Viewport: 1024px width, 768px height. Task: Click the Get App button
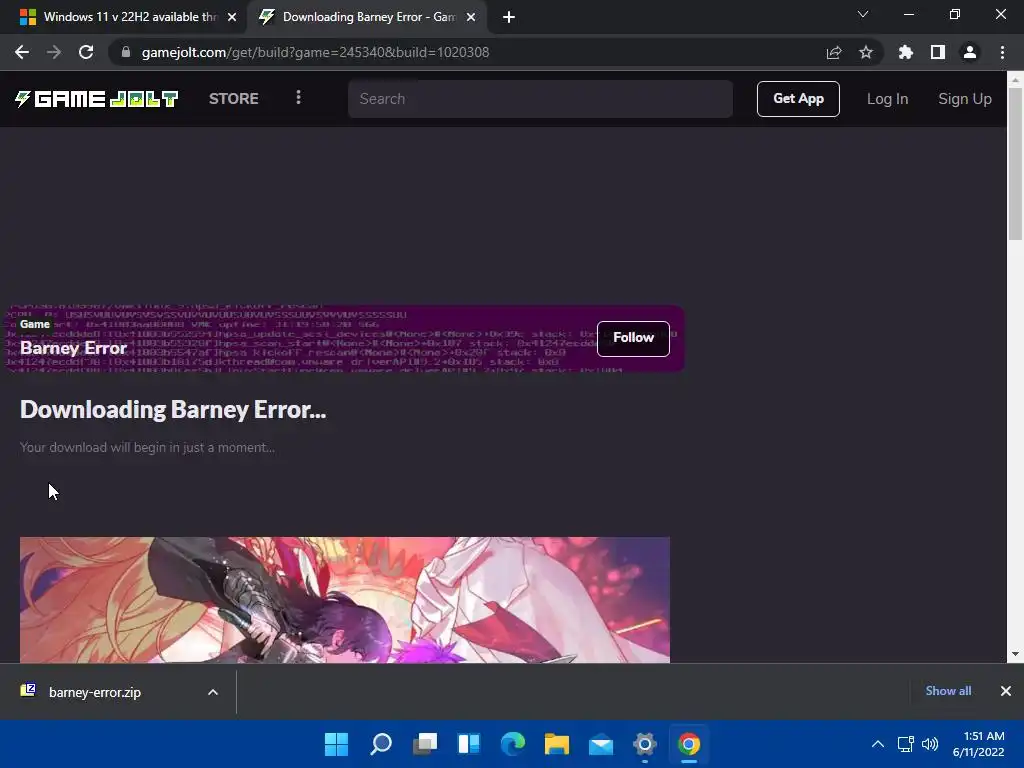(x=798, y=99)
